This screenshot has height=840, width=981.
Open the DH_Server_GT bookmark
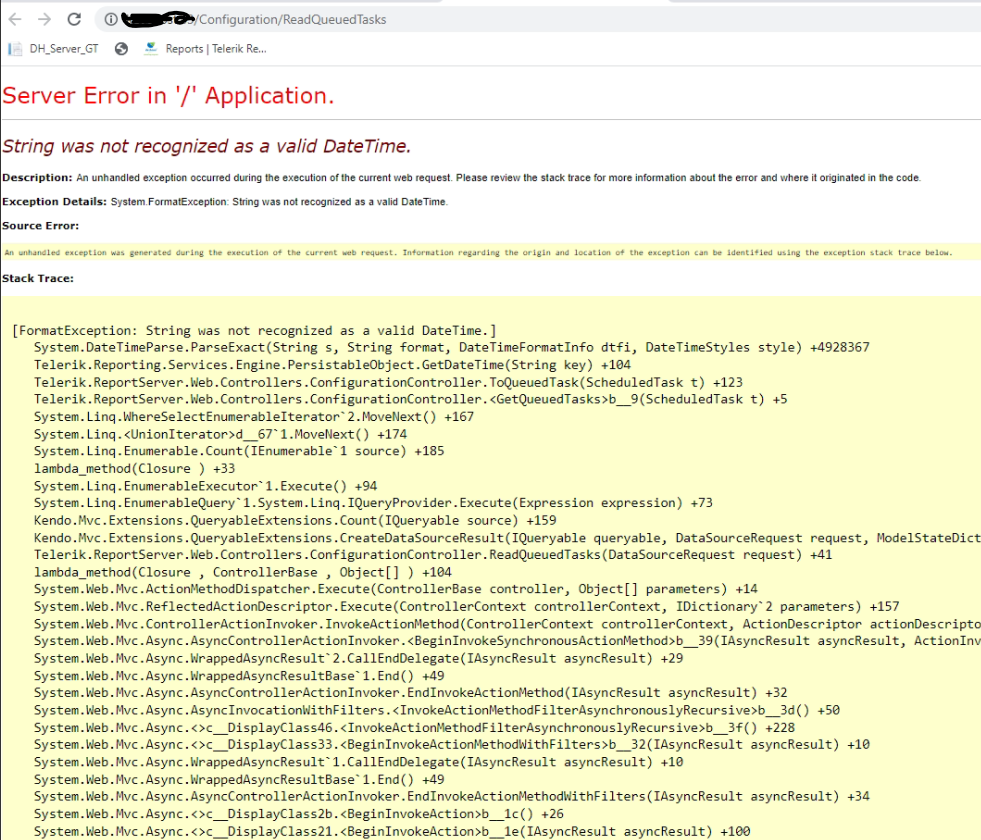point(55,48)
